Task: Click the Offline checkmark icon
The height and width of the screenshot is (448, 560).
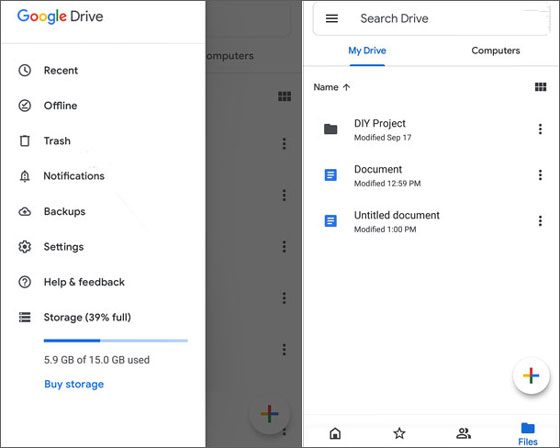Action: click(x=25, y=105)
